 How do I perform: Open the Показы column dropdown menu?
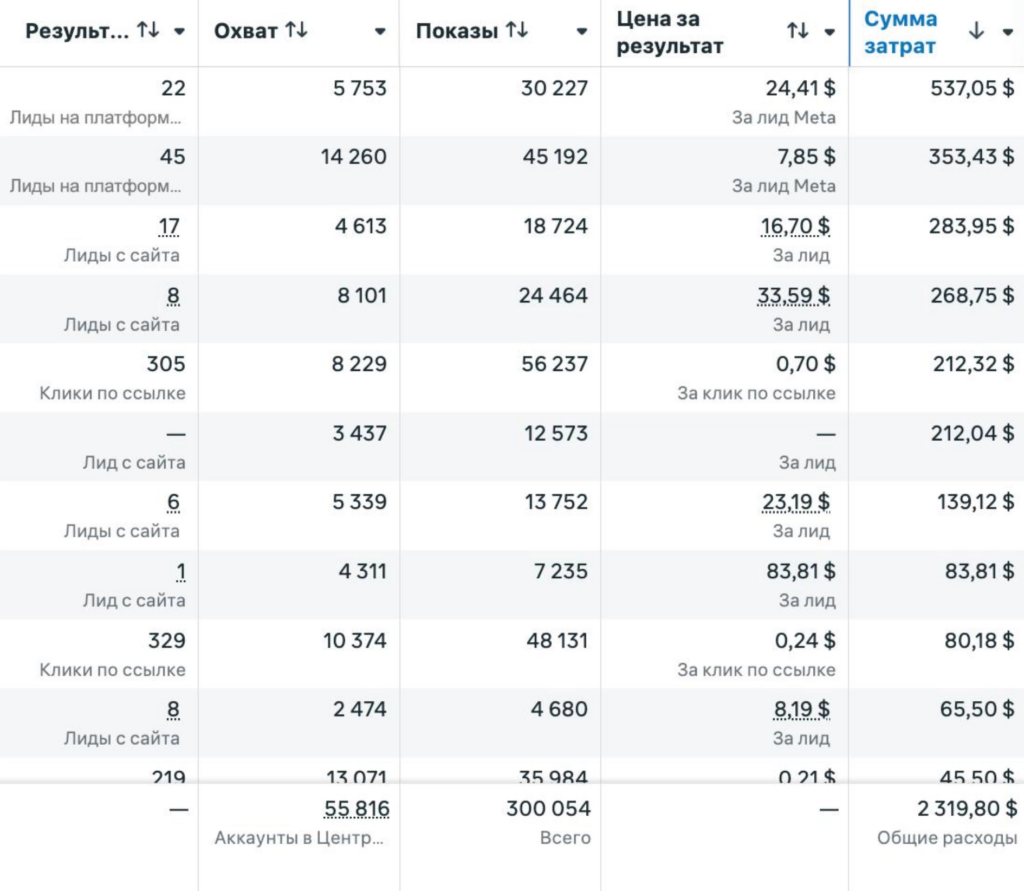[x=582, y=32]
